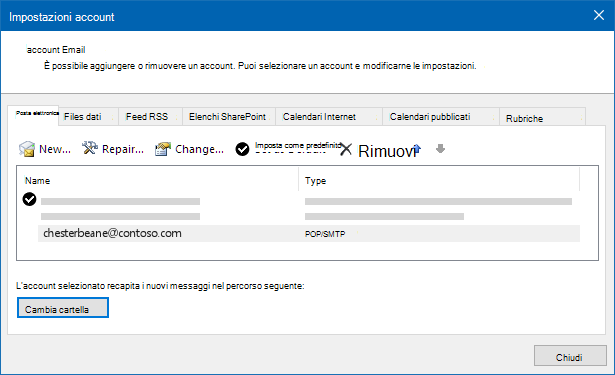The width and height of the screenshot is (615, 375).
Task: Click the Repair... toolbar label
Action: pyautogui.click(x=123, y=149)
